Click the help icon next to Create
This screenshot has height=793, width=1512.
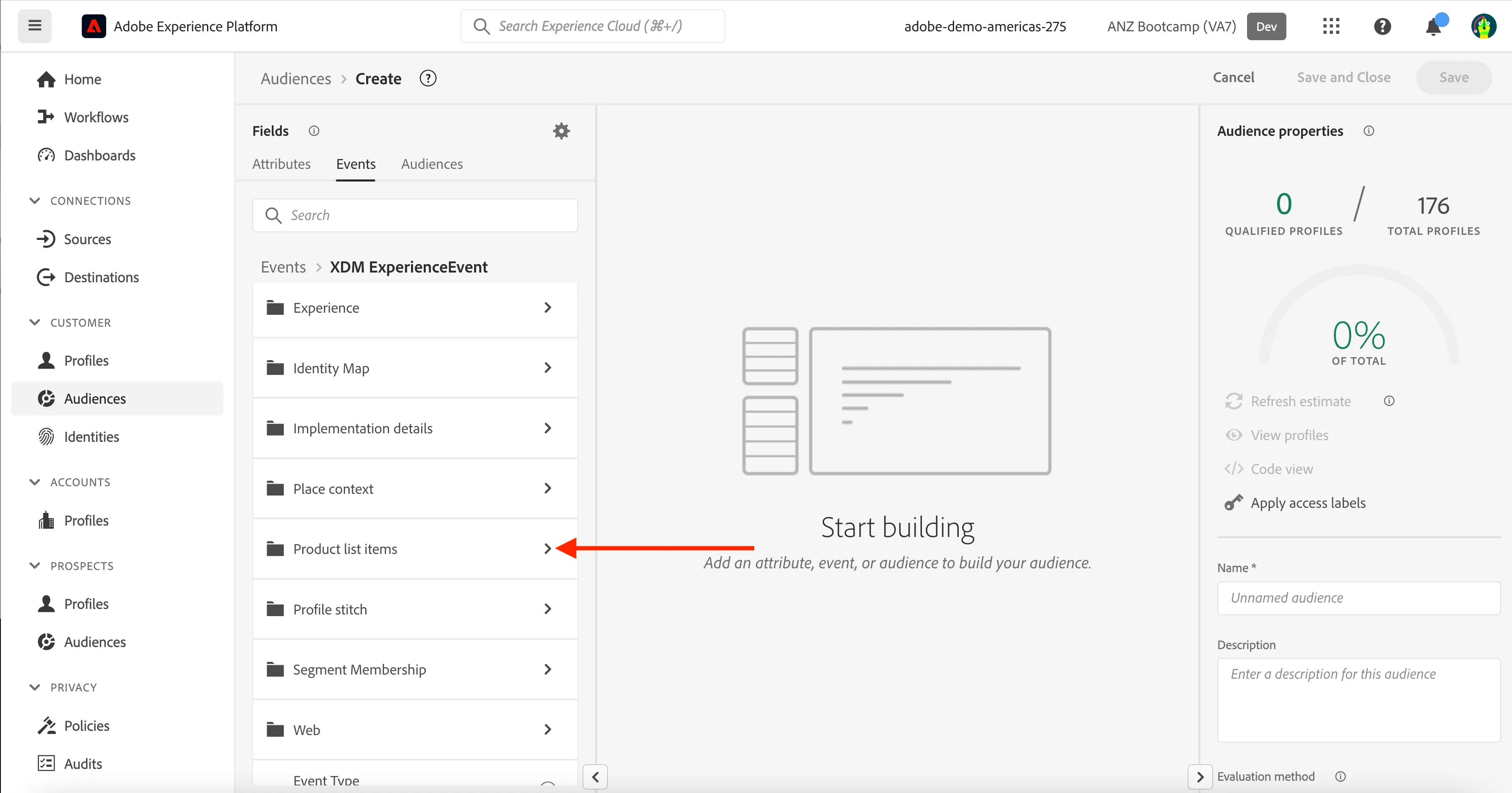click(428, 78)
